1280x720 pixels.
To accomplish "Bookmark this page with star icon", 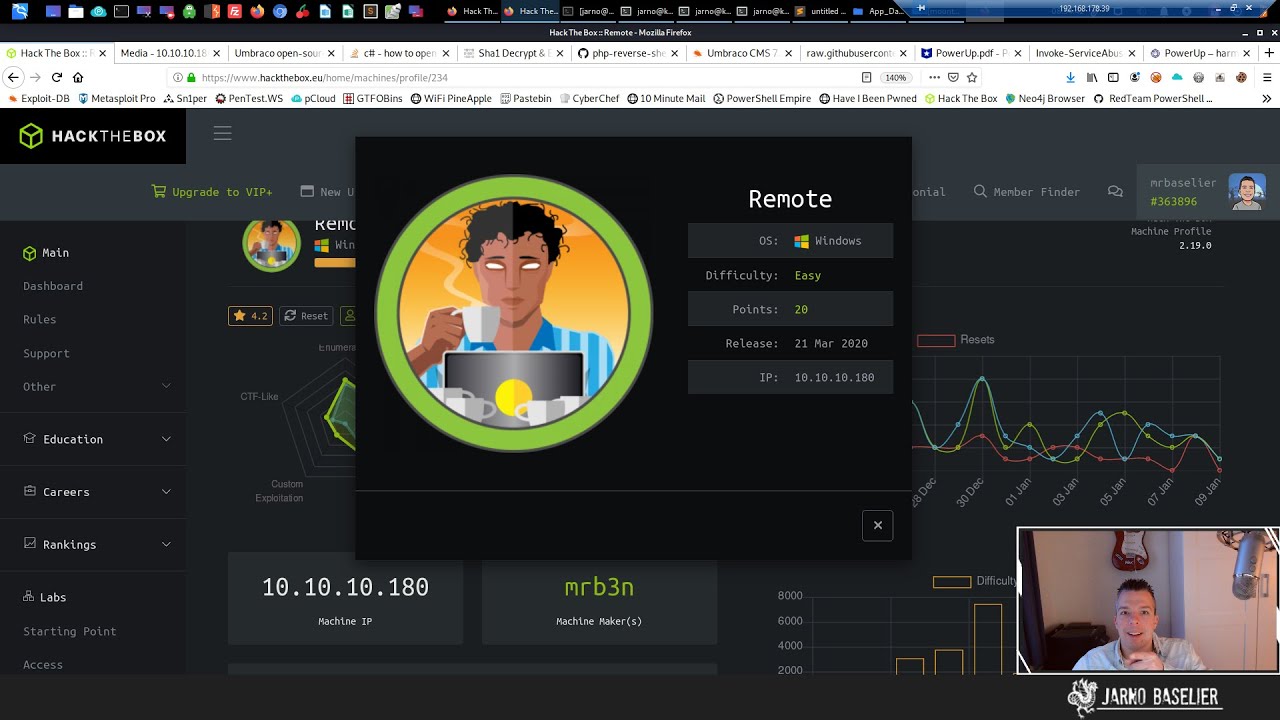I will pyautogui.click(x=973, y=77).
